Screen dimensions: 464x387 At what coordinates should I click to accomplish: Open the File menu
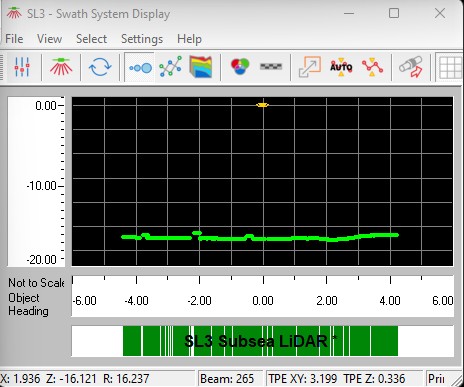click(14, 39)
